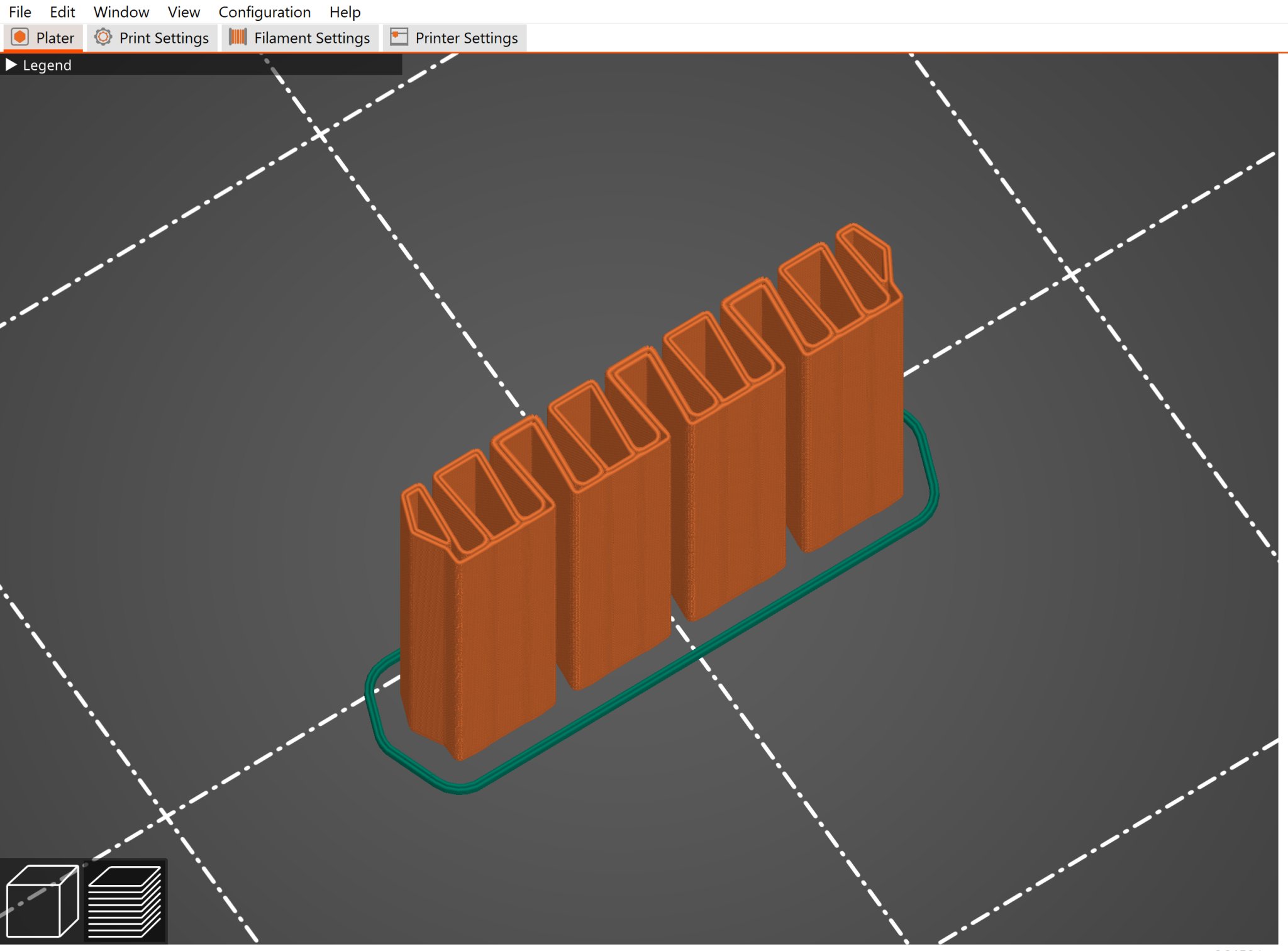The image size is (1288, 951).
Task: Switch to sliced layers preview view
Action: click(x=125, y=901)
